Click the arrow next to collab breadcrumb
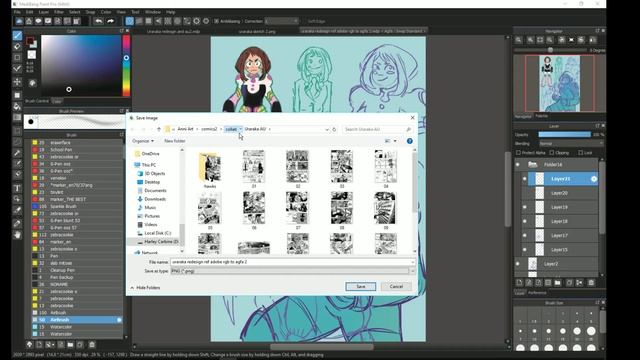640x360 pixels. 240,129
